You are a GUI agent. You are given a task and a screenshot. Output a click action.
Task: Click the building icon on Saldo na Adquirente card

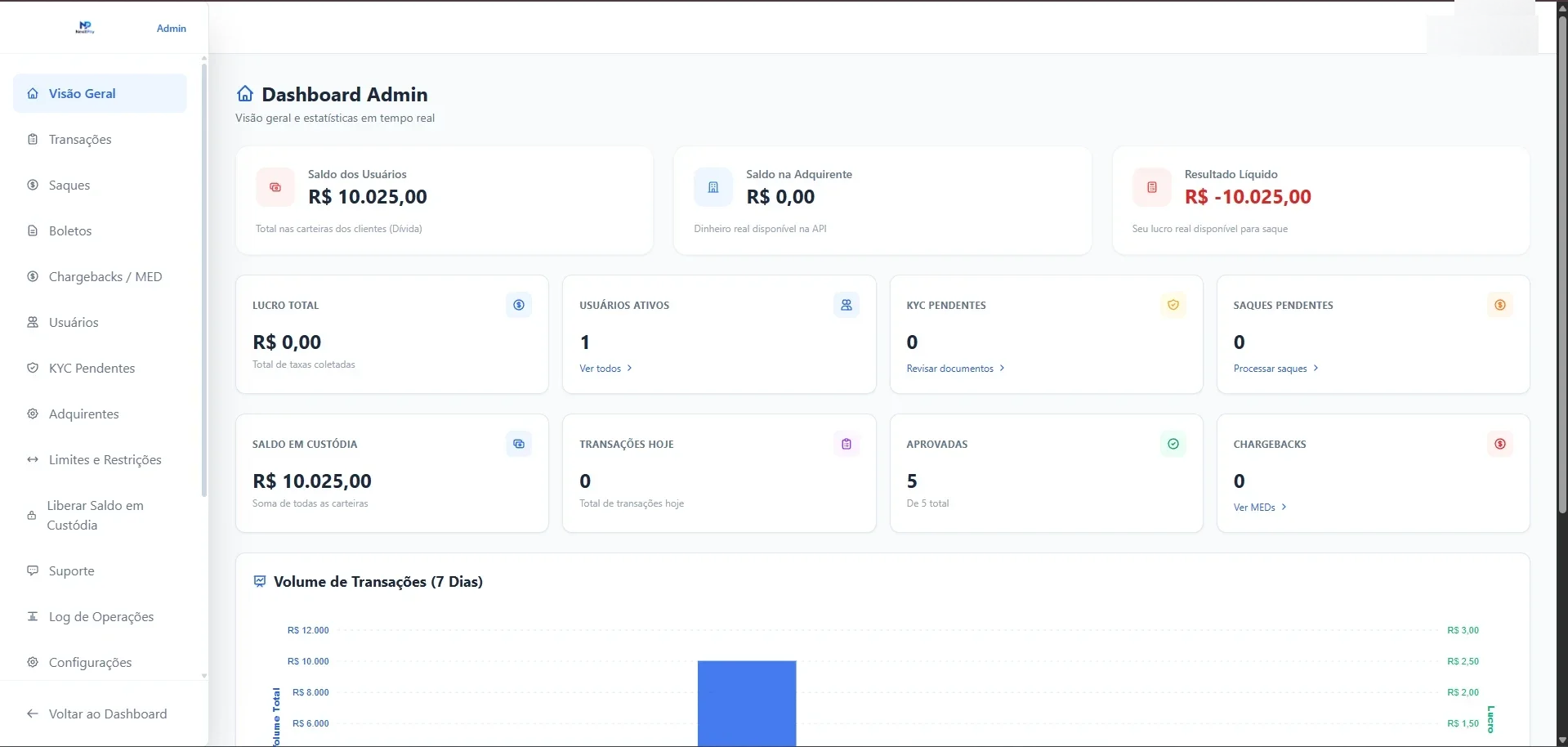(713, 187)
